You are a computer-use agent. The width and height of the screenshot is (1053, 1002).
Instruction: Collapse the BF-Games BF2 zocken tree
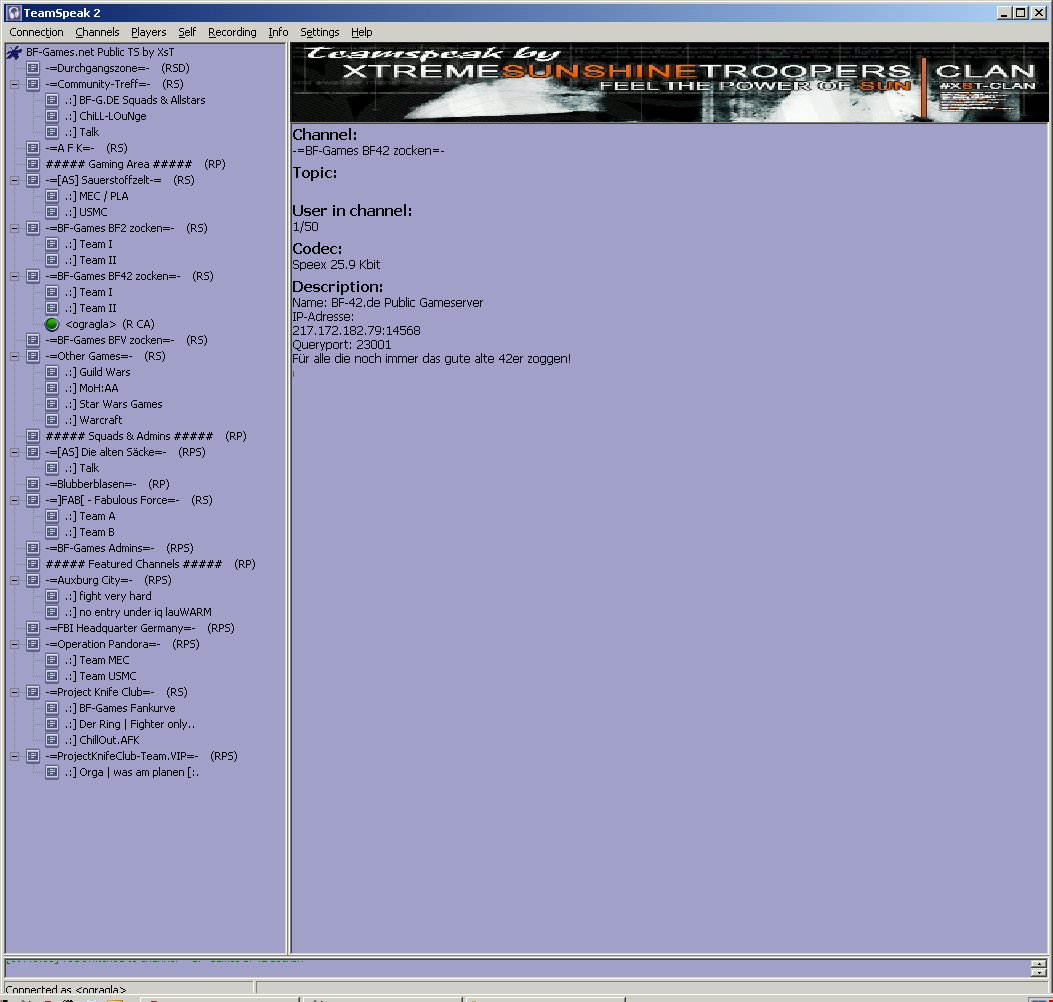[x=14, y=228]
